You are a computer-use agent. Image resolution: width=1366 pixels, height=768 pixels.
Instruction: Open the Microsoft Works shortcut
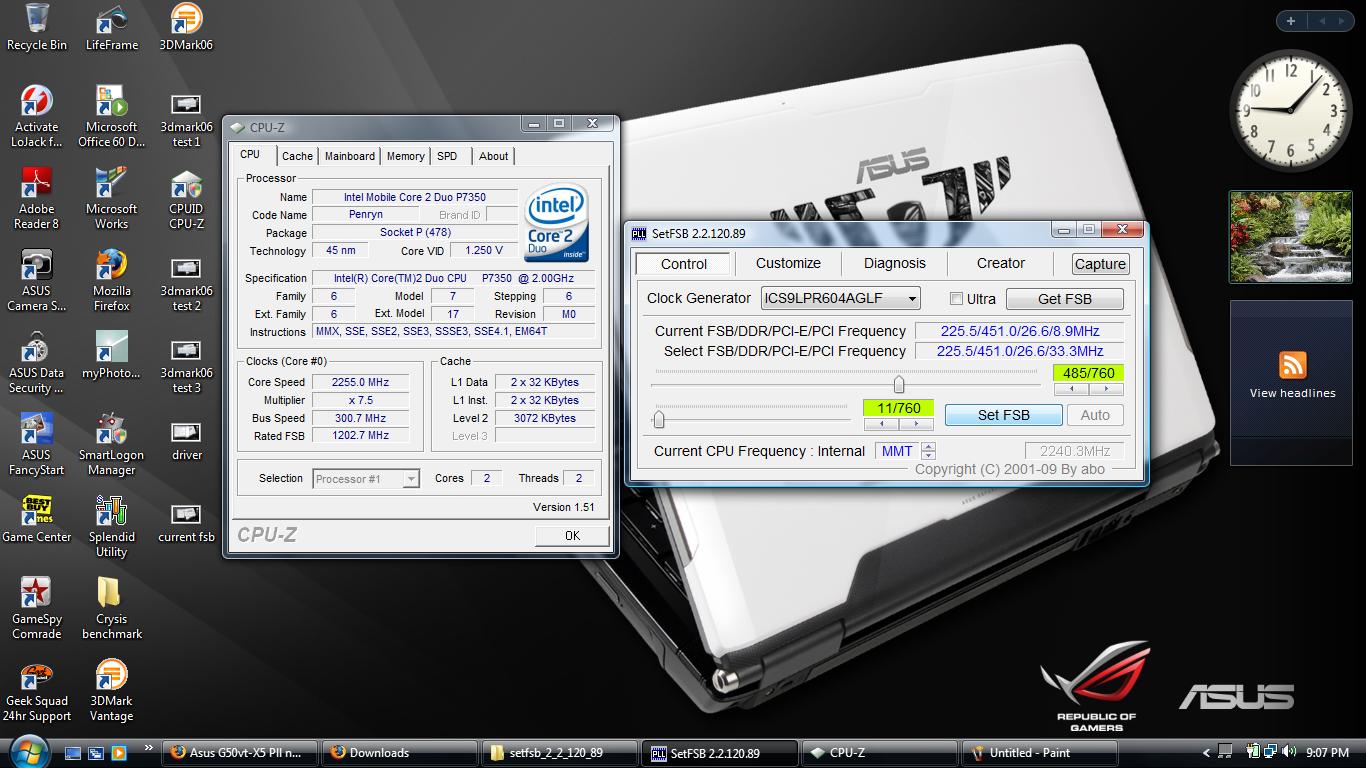point(112,199)
